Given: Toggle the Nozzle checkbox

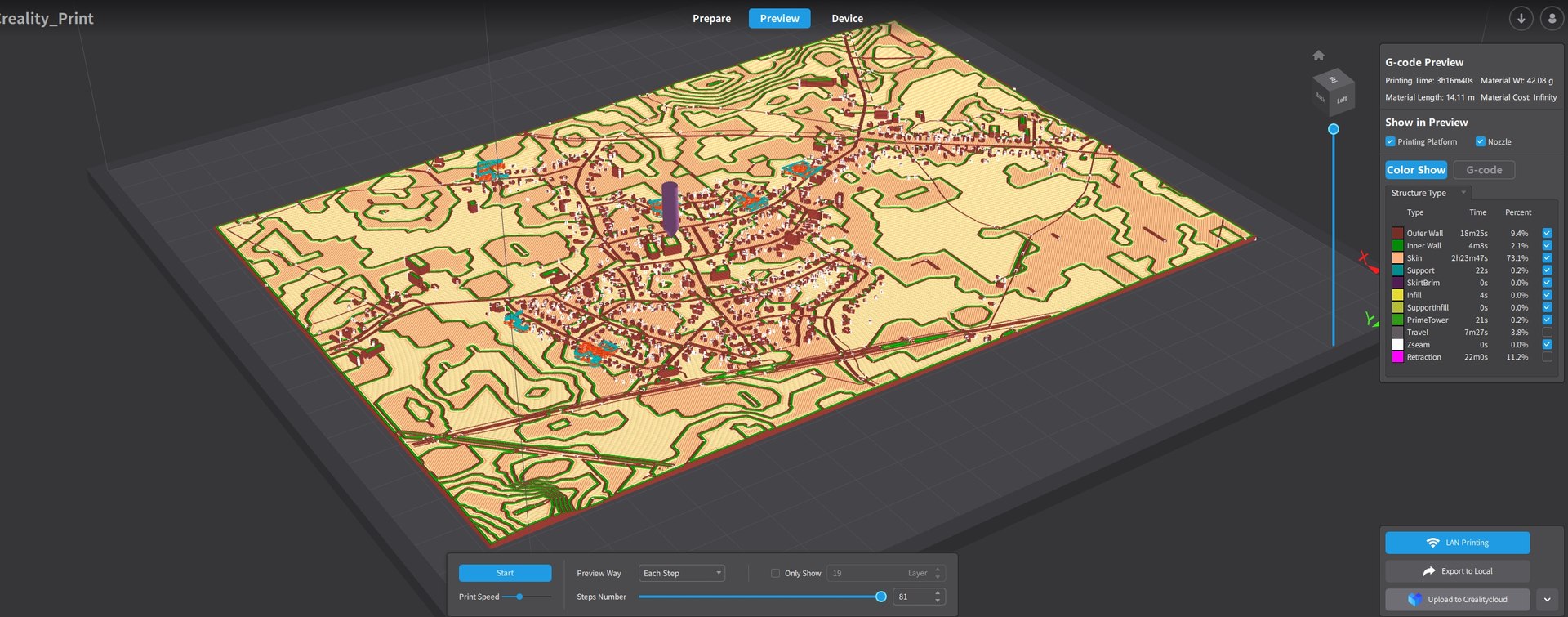Looking at the screenshot, I should [1480, 141].
